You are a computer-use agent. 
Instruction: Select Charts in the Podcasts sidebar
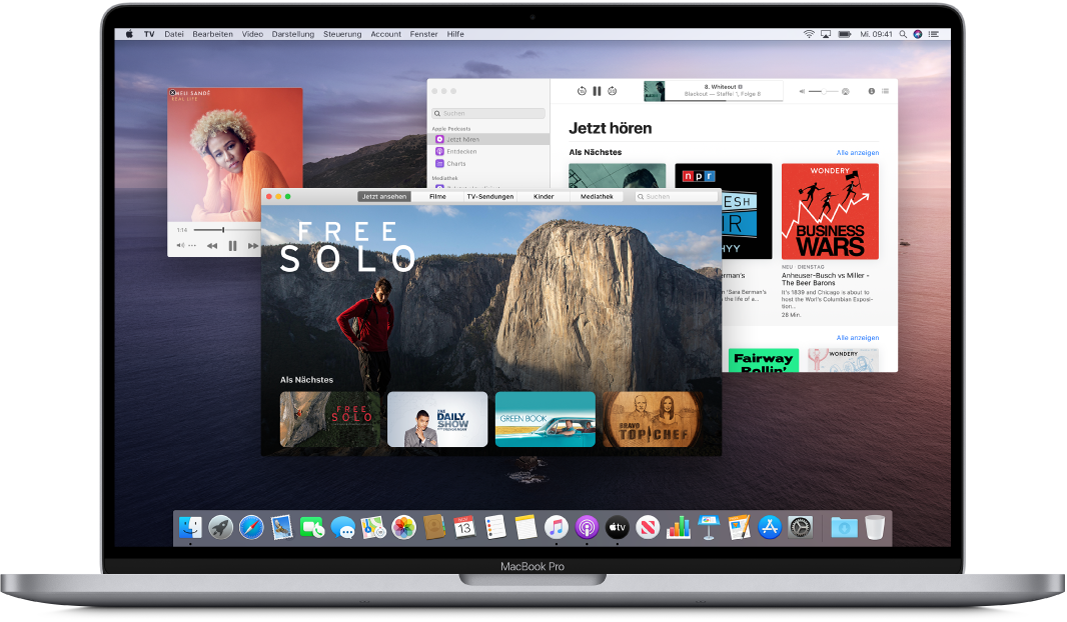click(x=462, y=164)
